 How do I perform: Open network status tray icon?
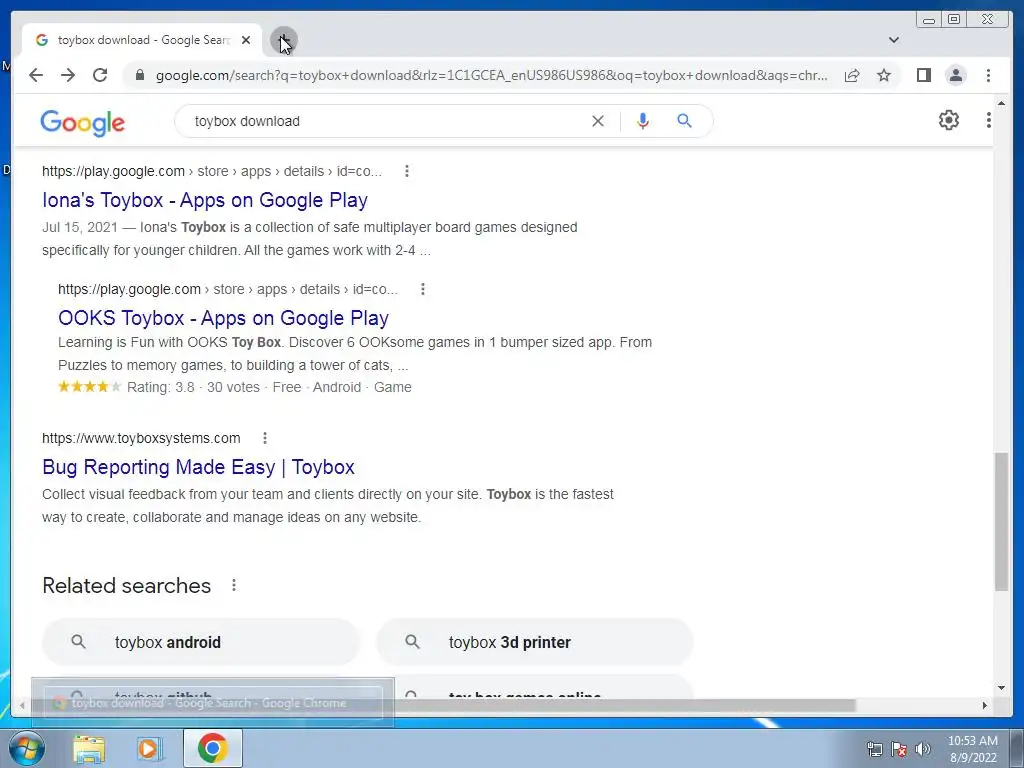[x=874, y=749]
